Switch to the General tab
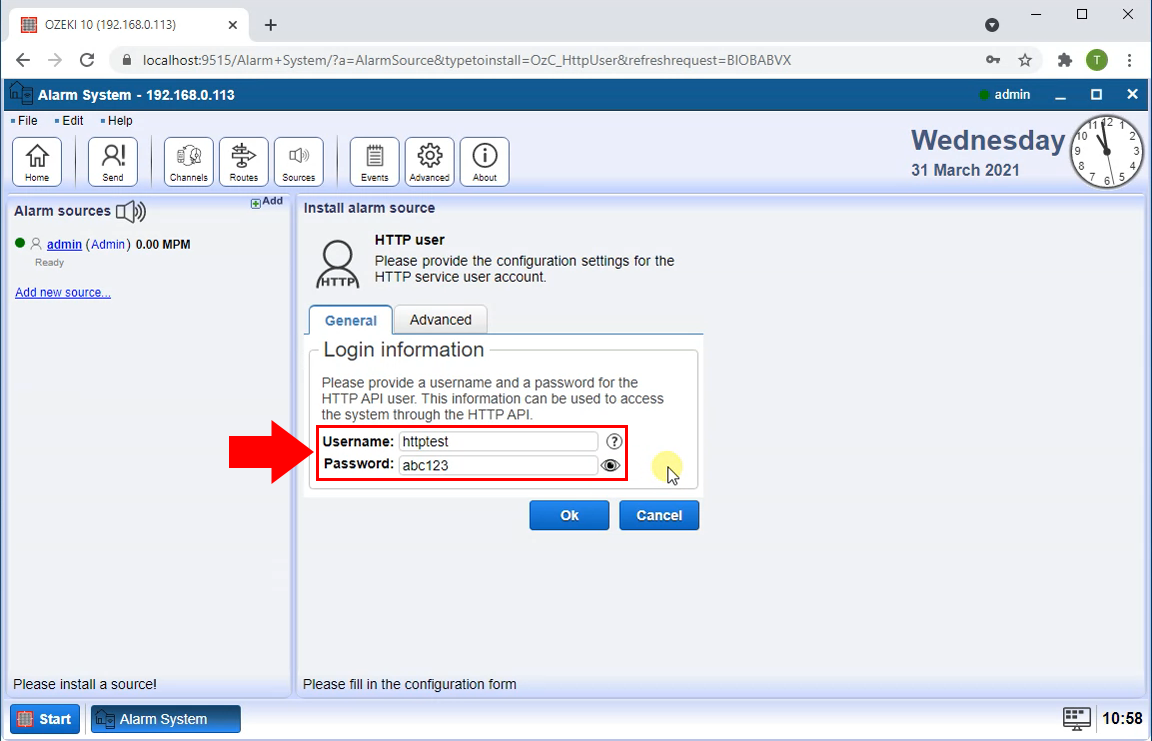The image size is (1152, 741). click(x=350, y=320)
